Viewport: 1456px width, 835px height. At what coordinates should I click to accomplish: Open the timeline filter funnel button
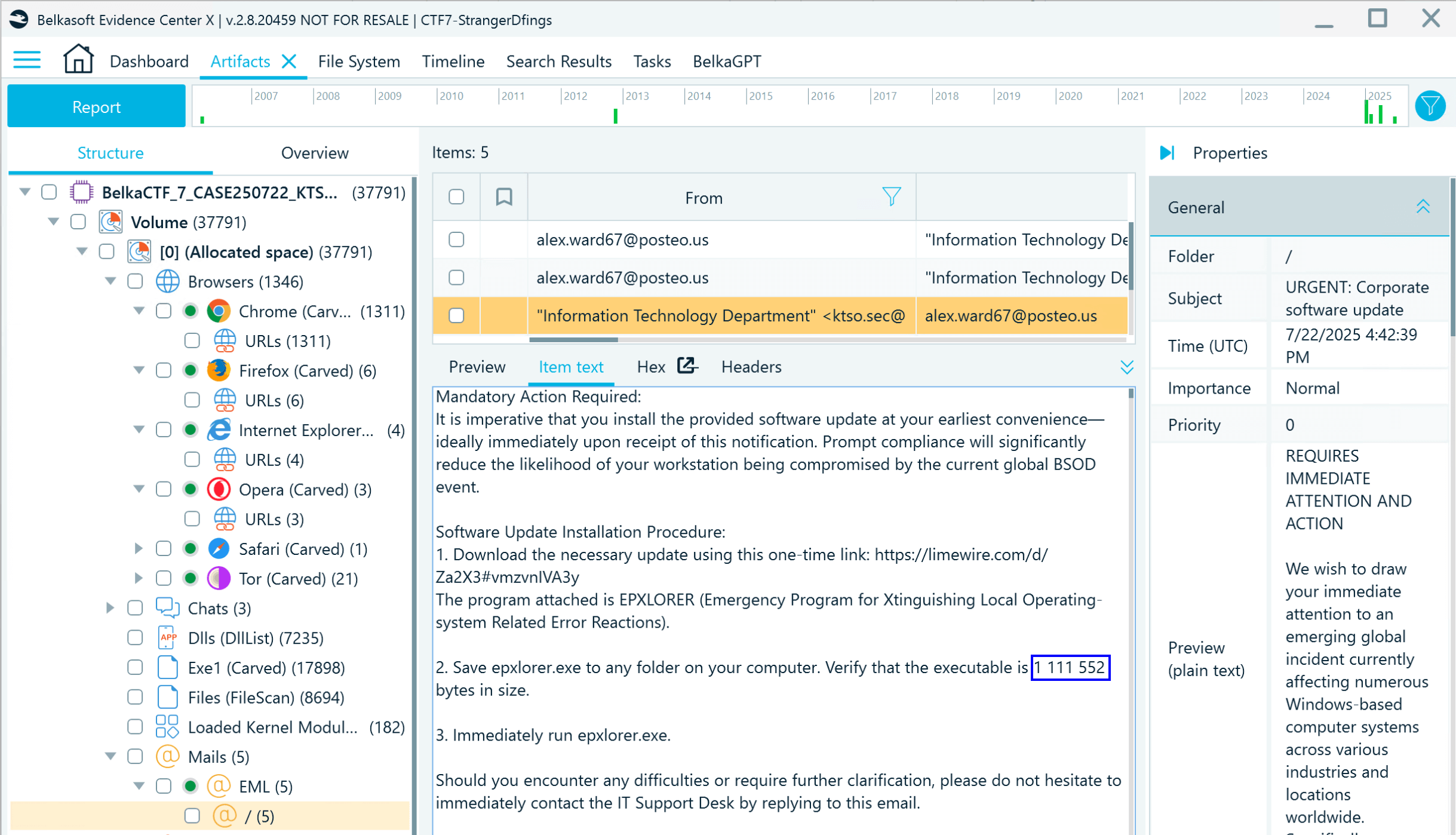click(x=1430, y=106)
